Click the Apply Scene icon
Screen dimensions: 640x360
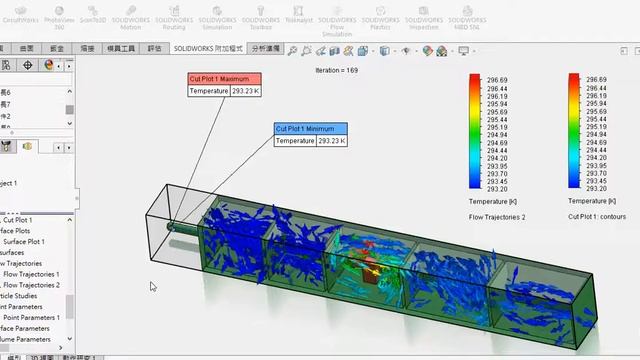[442, 51]
